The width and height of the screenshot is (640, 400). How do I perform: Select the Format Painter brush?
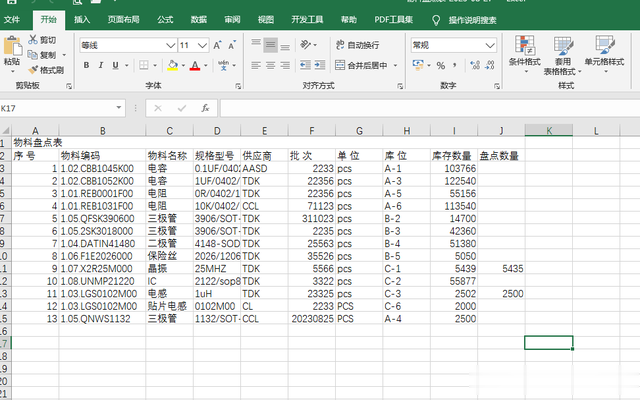coord(33,70)
